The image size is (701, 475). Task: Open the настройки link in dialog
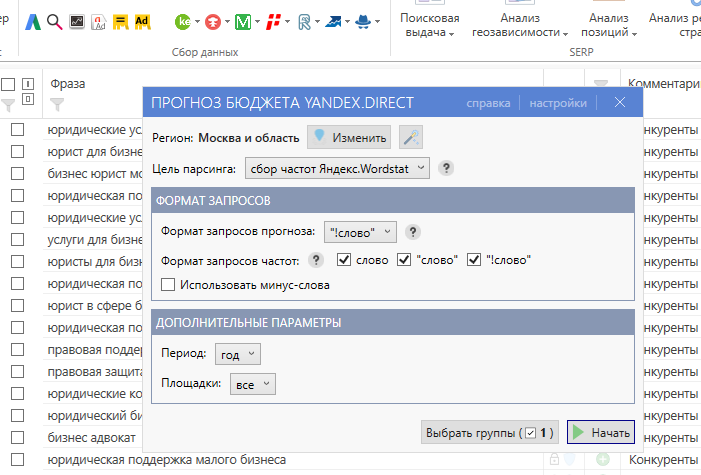[558, 103]
